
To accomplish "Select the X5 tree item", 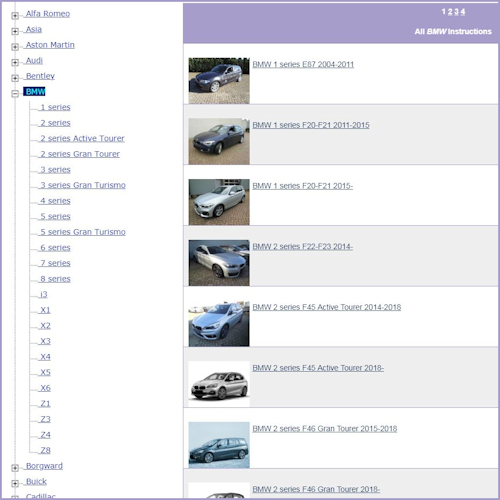I will coord(45,372).
